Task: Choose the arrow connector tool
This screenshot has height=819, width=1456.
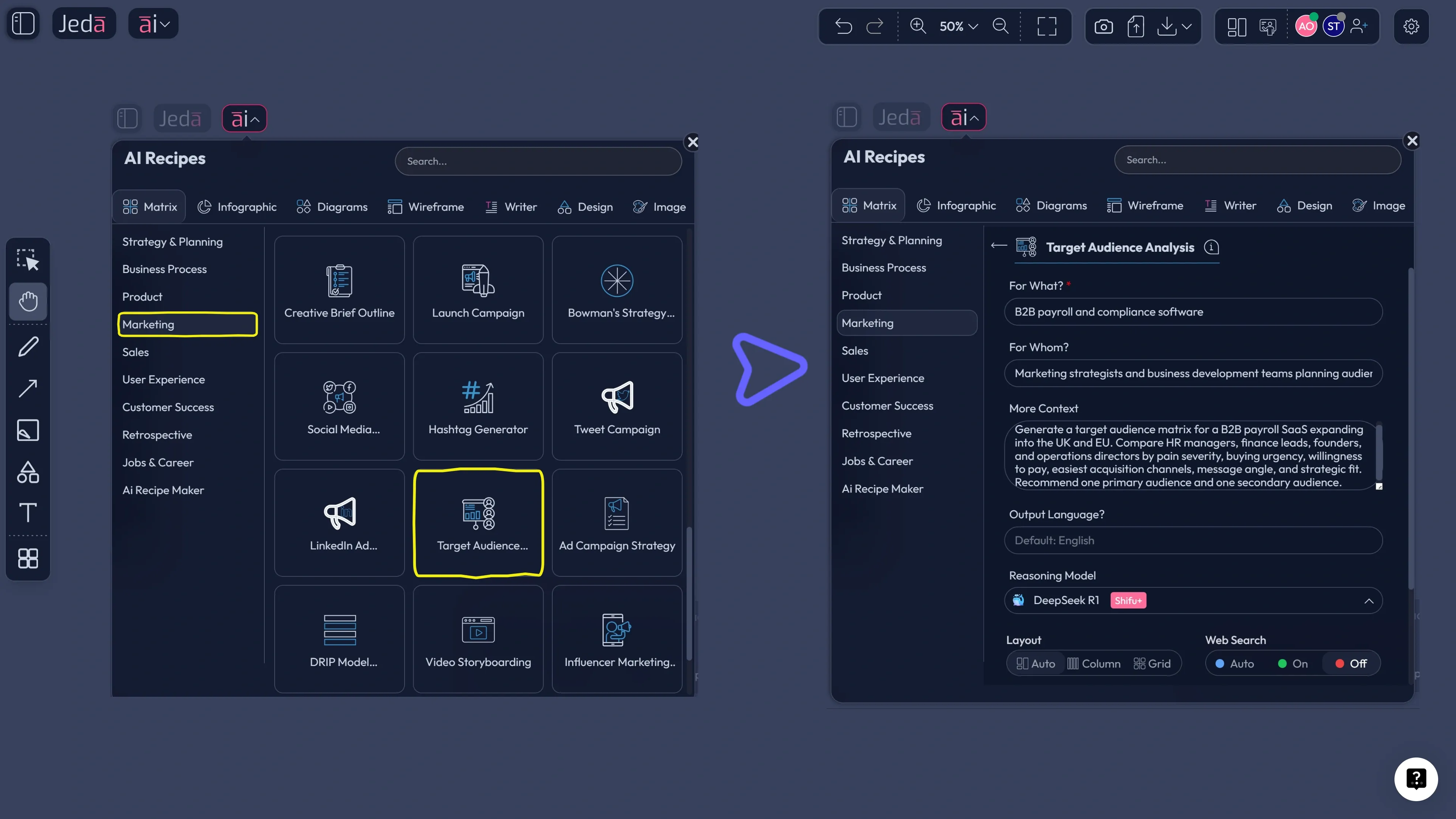Action: [28, 388]
